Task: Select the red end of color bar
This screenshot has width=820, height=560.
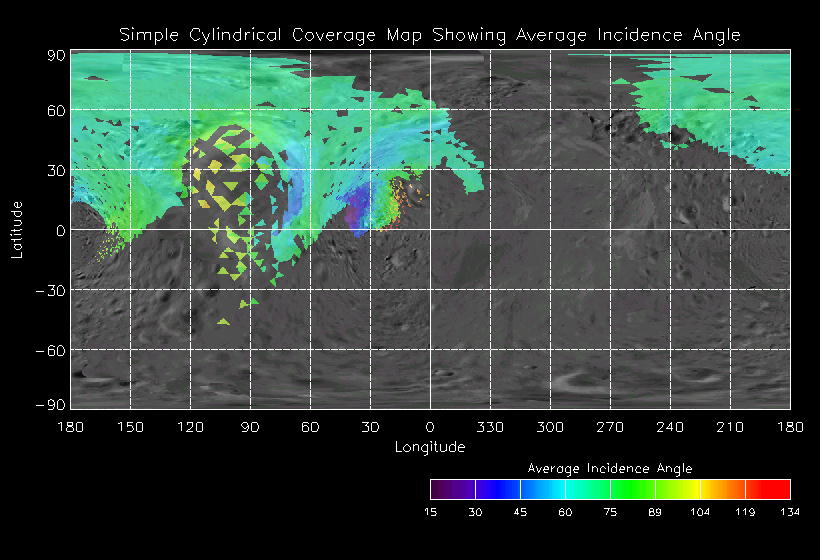Action: pyautogui.click(x=775, y=489)
